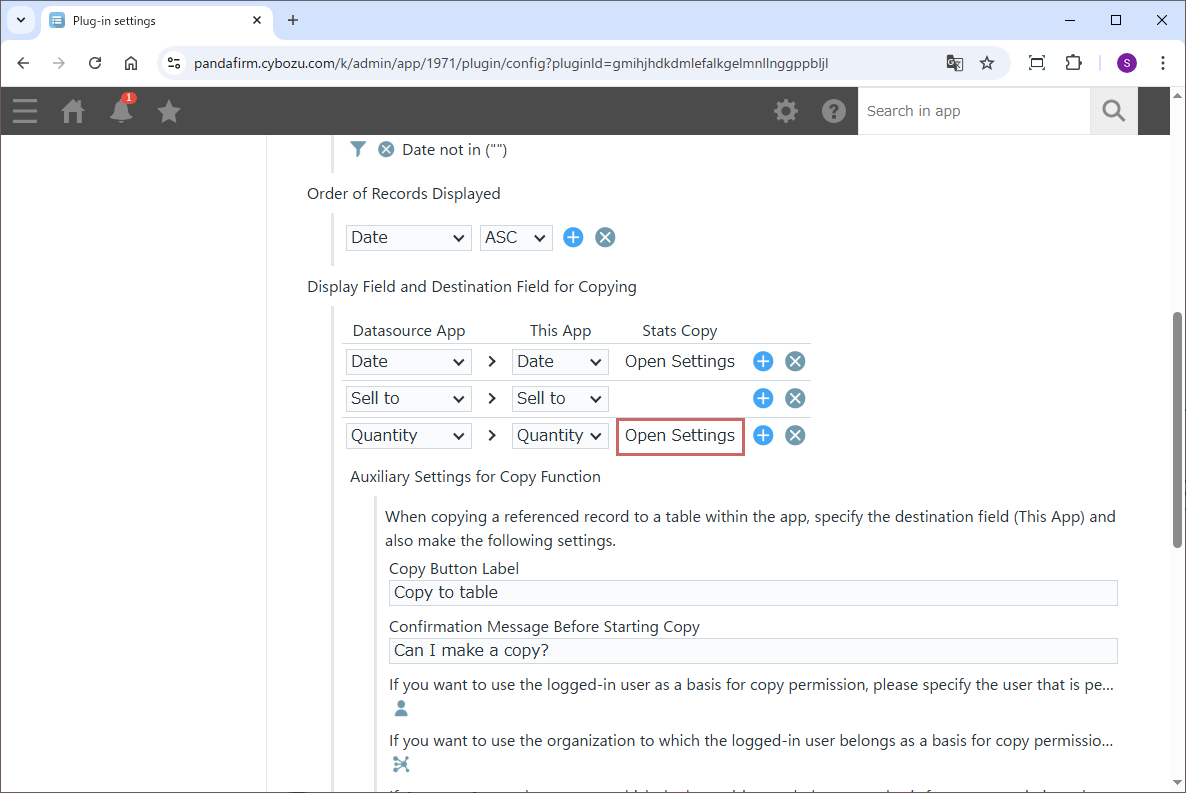
Task: Click the page vertical scrollbar
Action: pos(1177,430)
